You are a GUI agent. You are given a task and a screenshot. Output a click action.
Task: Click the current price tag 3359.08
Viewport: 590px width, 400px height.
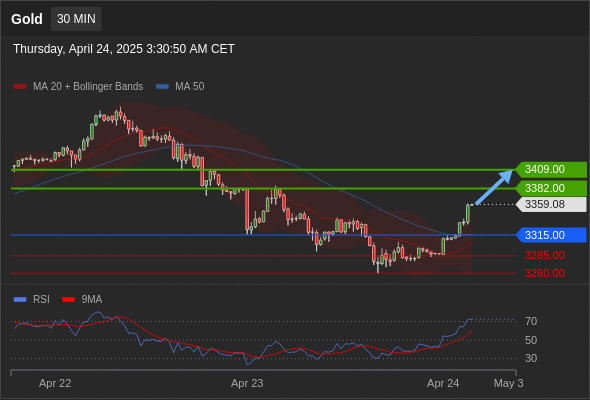pyautogui.click(x=551, y=204)
